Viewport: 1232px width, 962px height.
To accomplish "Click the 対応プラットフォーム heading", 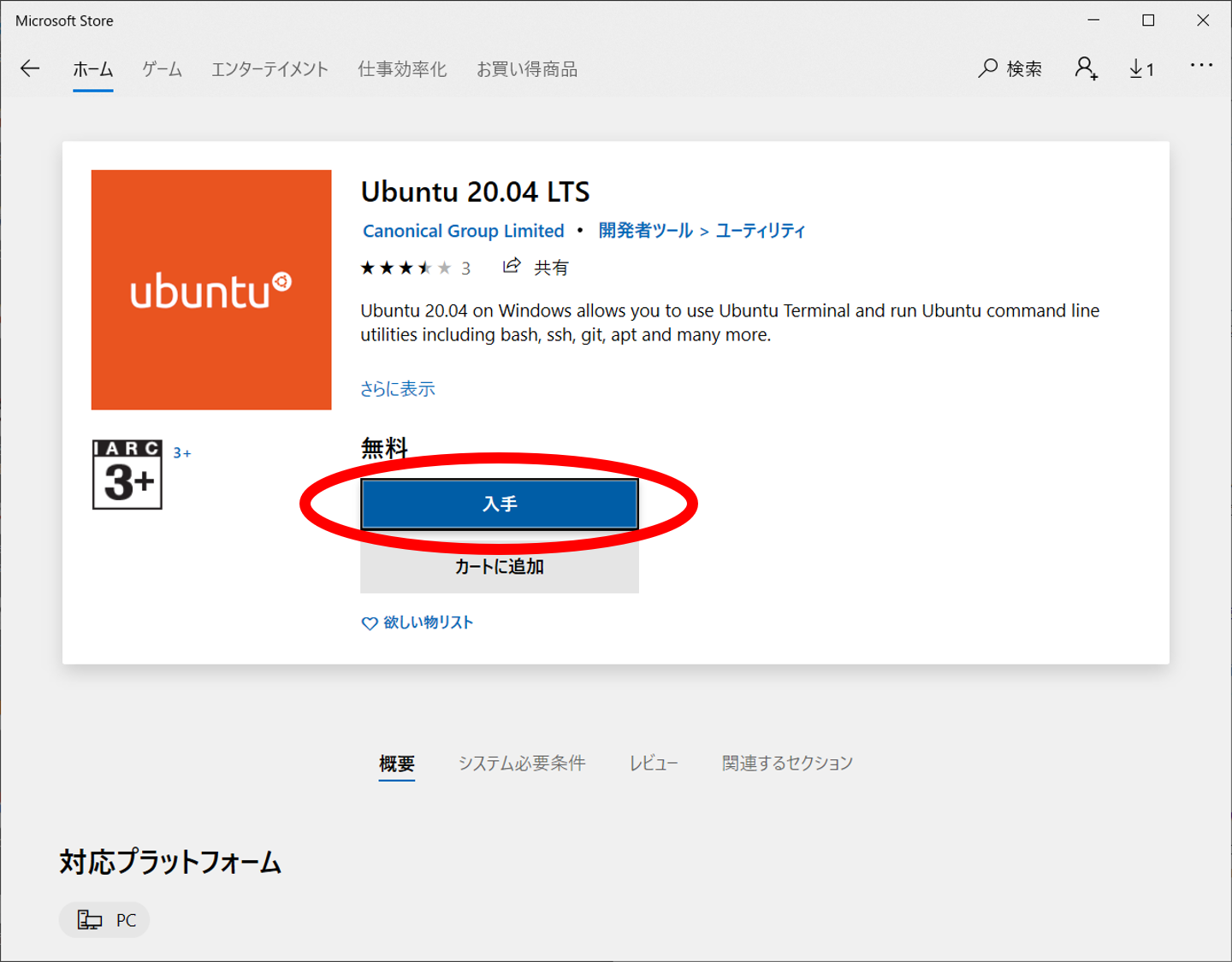I will click(170, 862).
